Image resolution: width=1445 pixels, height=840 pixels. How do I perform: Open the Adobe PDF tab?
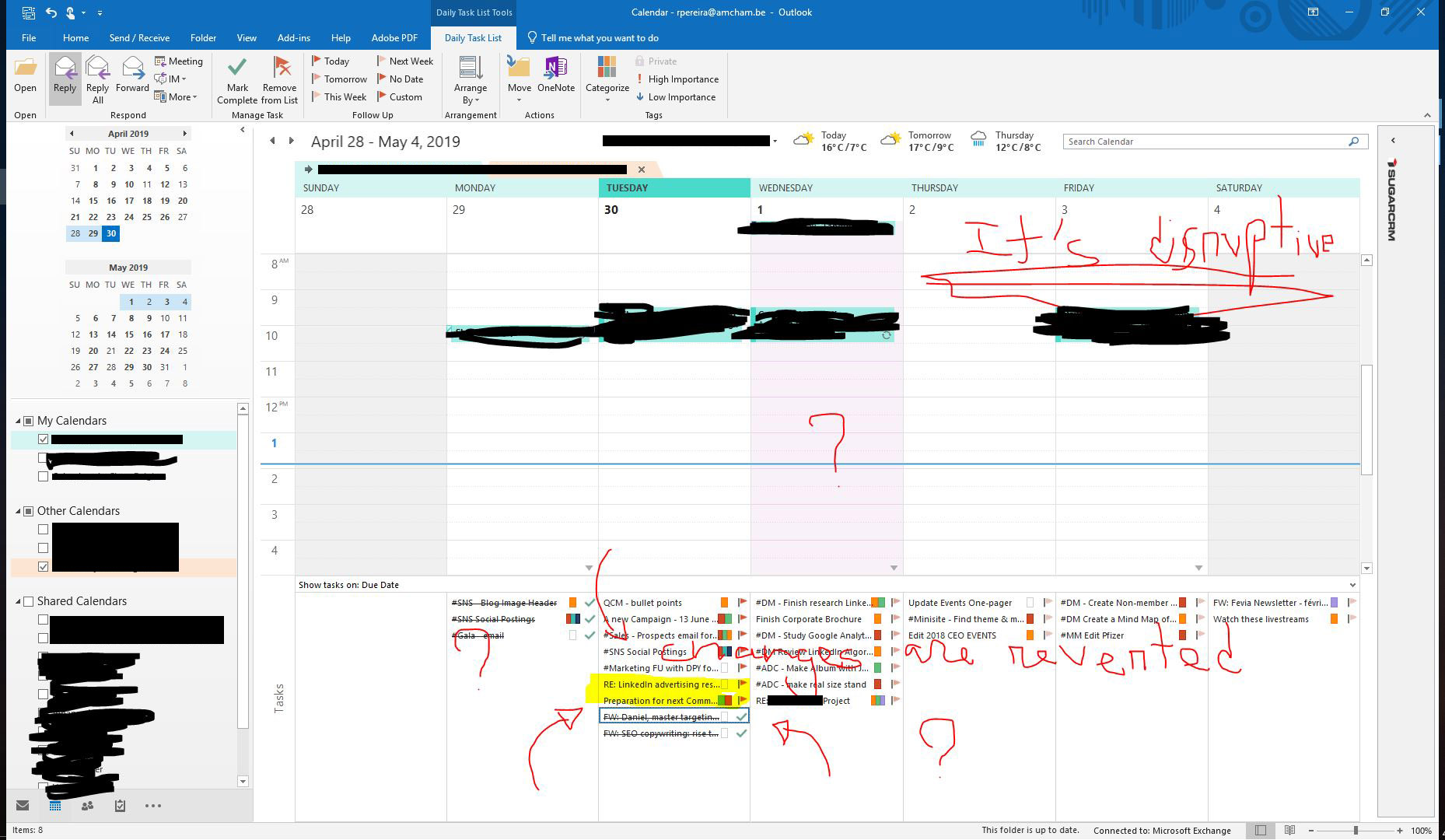tap(394, 37)
